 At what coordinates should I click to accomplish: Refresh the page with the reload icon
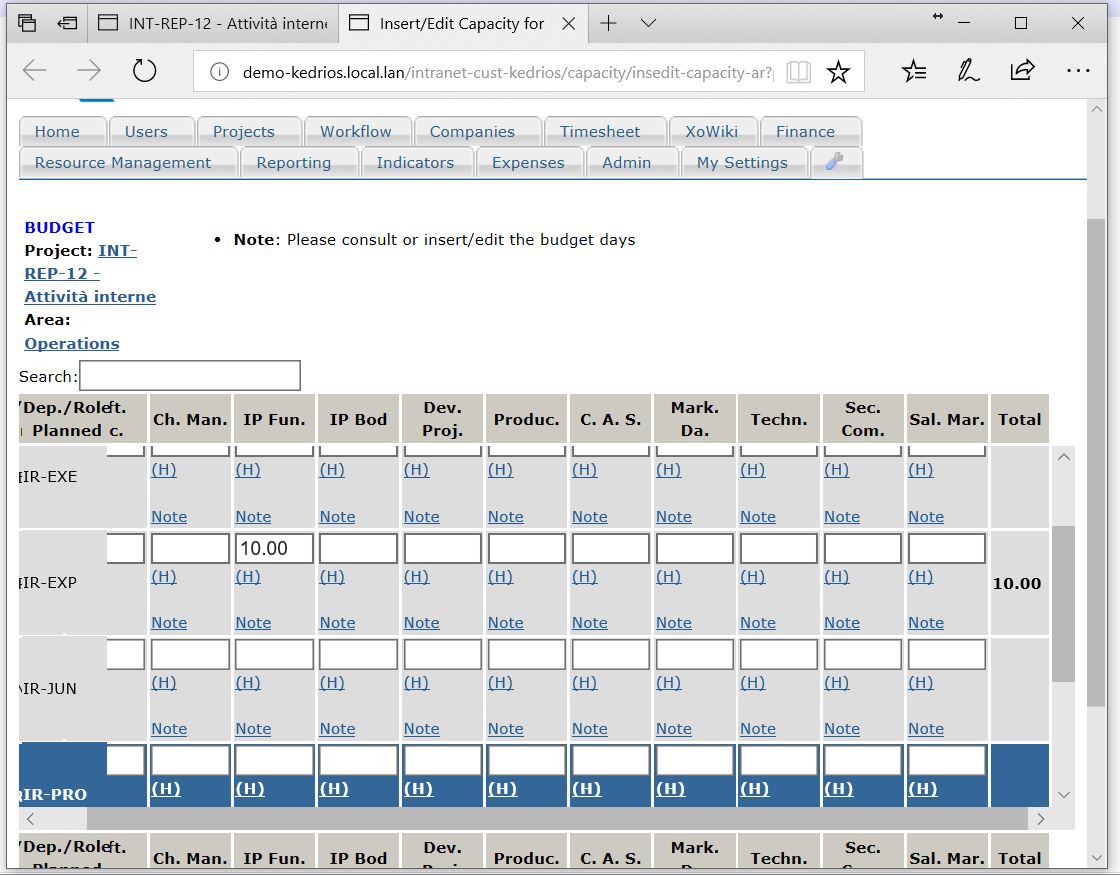point(144,71)
